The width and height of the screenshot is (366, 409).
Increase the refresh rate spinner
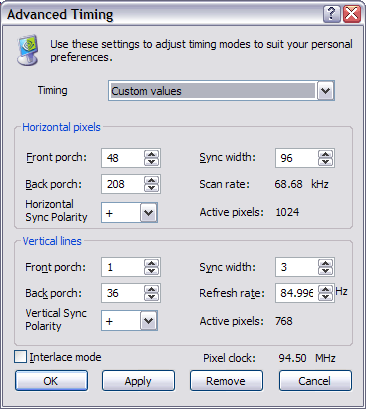point(325,289)
